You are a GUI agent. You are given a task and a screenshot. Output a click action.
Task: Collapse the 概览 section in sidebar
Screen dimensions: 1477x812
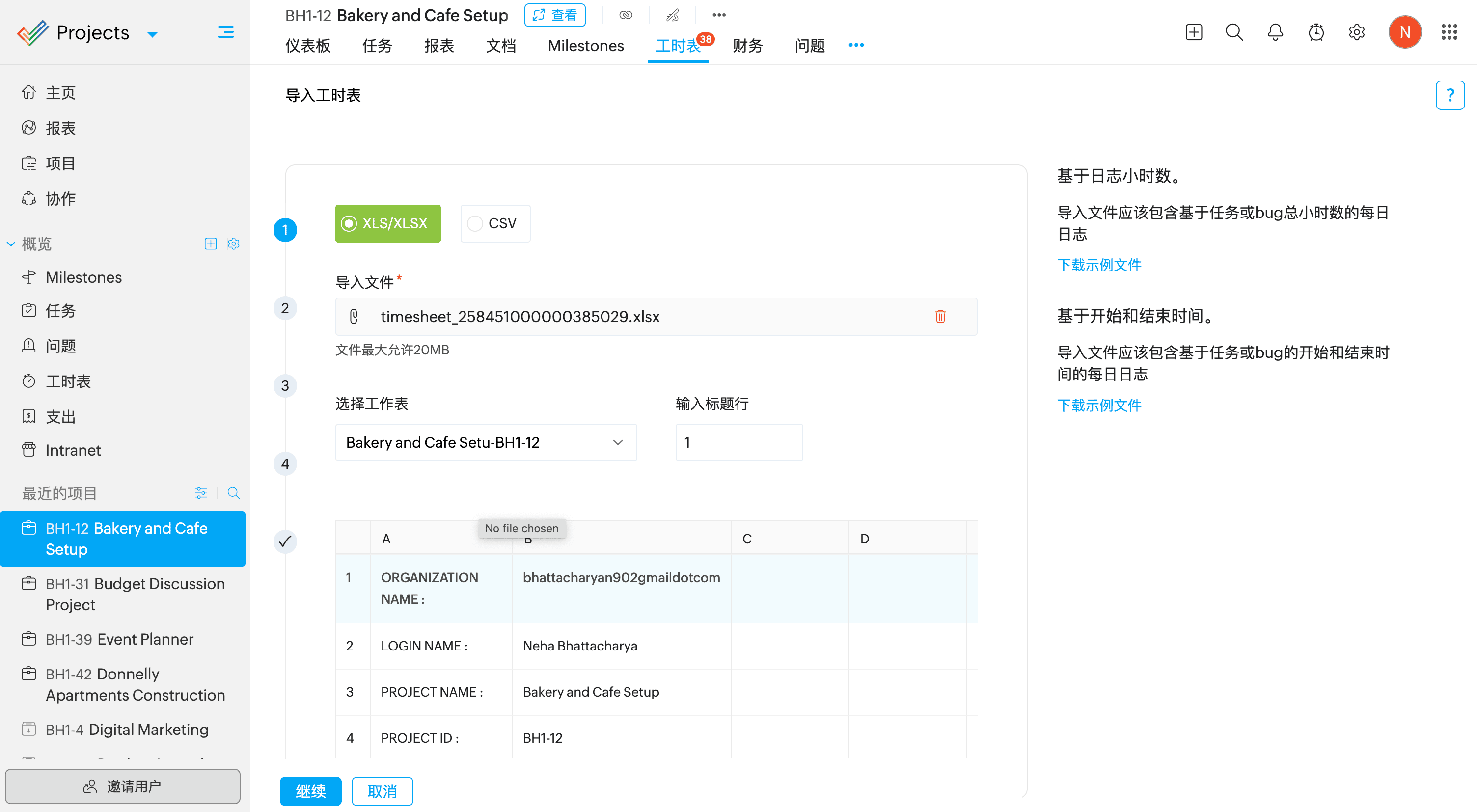[x=11, y=244]
